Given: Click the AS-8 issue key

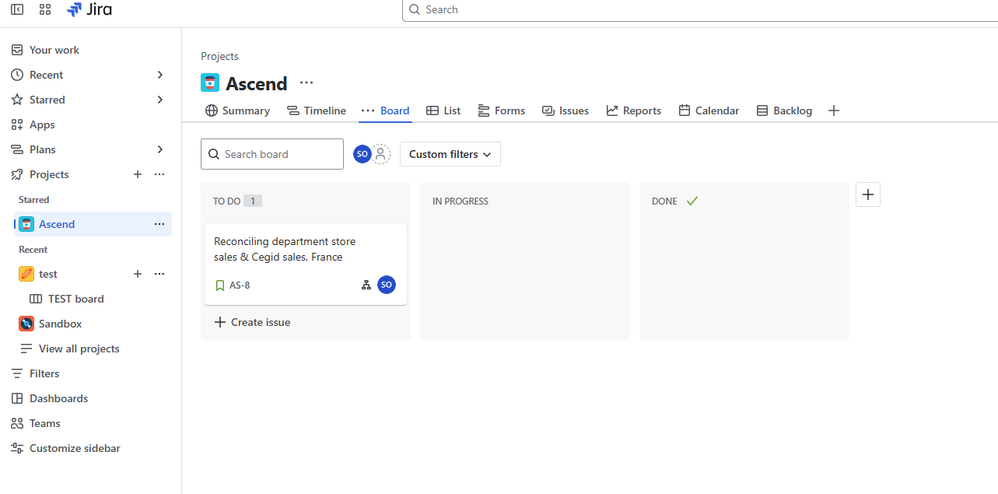Looking at the screenshot, I should pos(240,285).
